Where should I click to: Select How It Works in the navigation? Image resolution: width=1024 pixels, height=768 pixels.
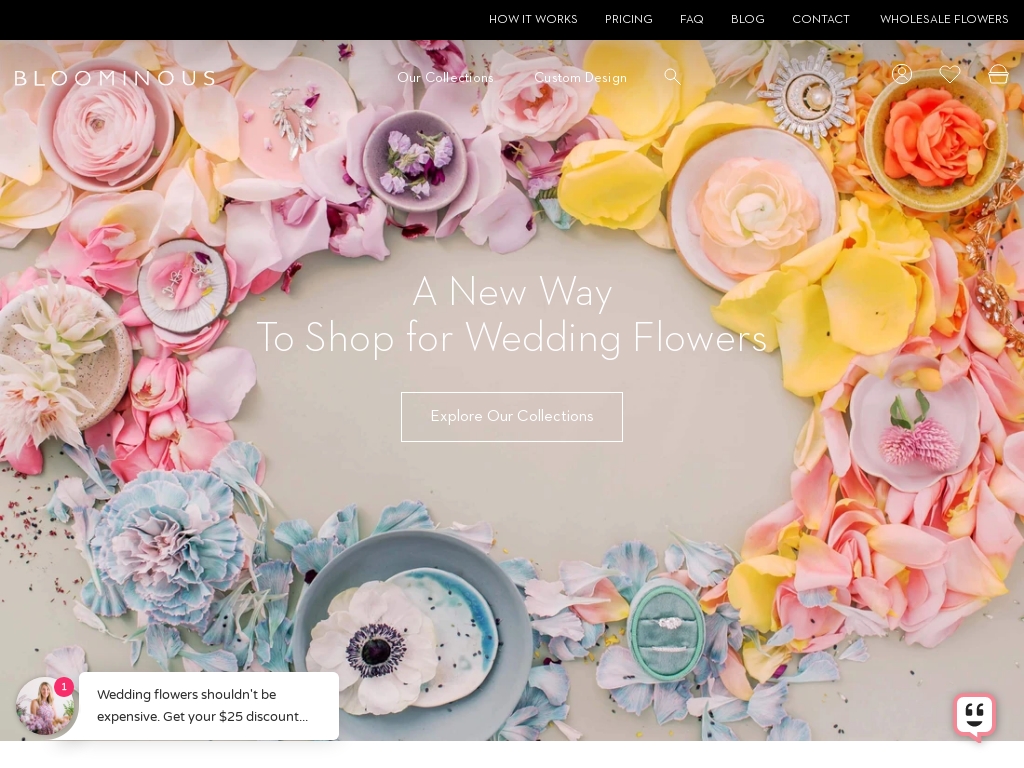[x=533, y=19]
